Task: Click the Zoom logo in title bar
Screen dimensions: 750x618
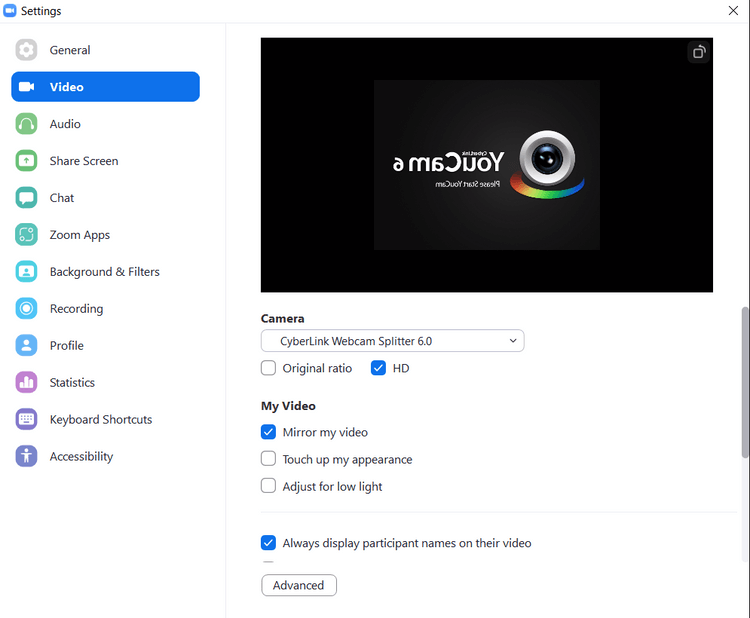Action: [x=10, y=11]
